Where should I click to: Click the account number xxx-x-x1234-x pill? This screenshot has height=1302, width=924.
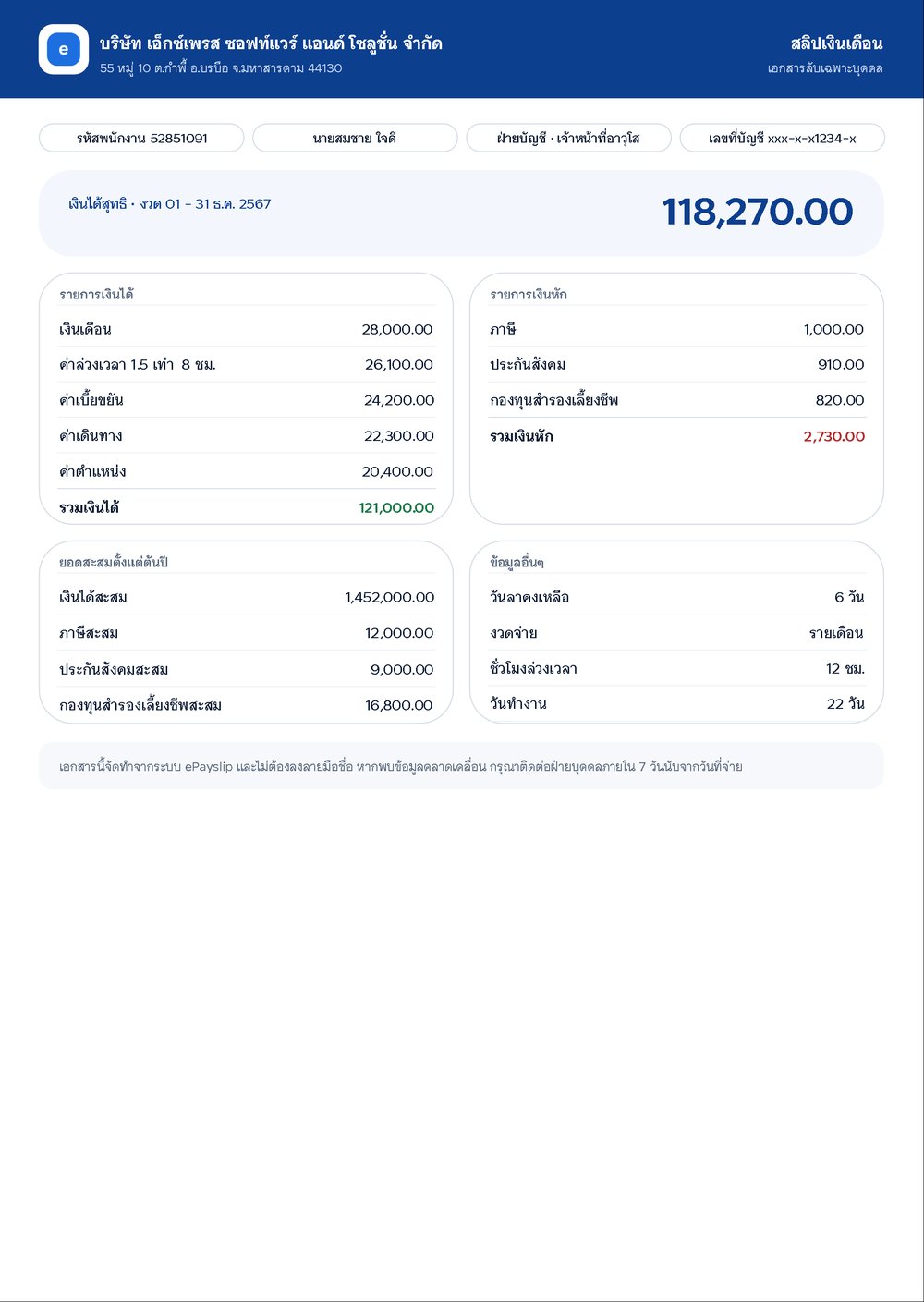point(782,138)
